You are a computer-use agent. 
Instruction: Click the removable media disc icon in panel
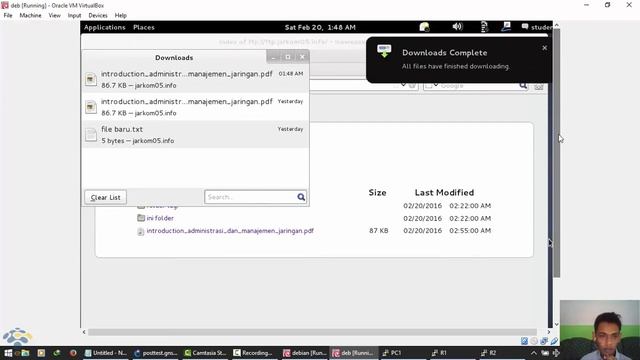click(x=424, y=27)
